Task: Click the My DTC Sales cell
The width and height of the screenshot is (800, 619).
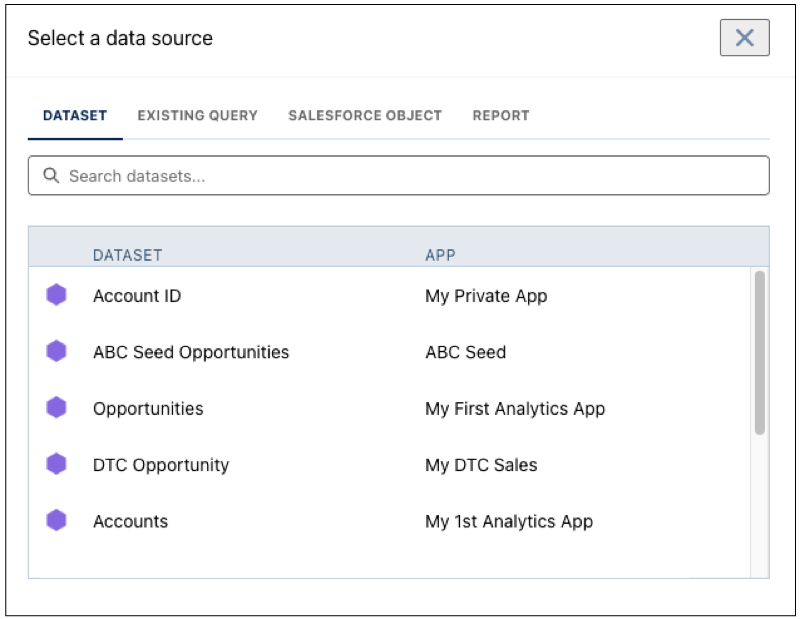Action: point(481,465)
